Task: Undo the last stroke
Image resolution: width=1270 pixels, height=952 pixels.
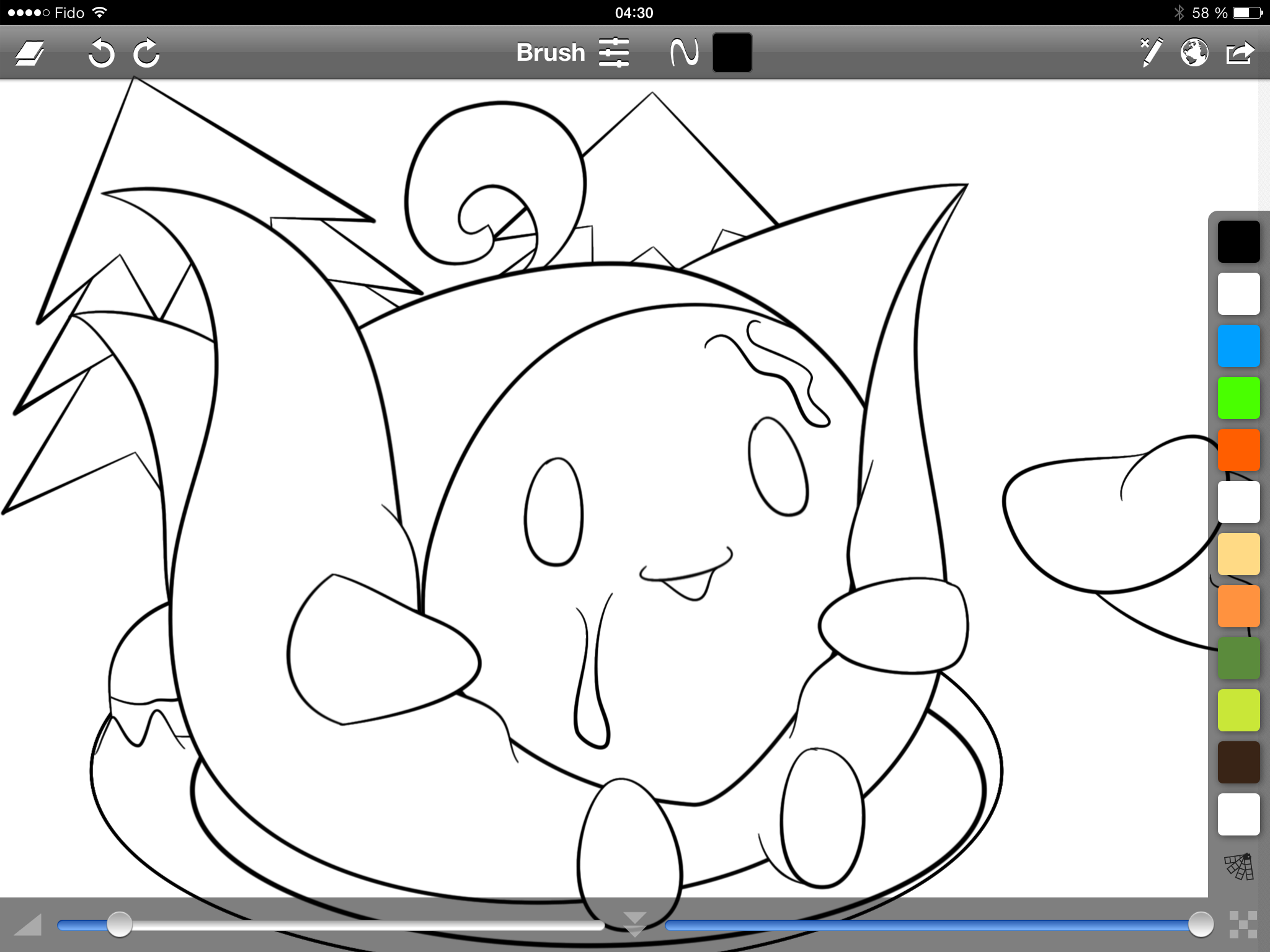Action: (x=101, y=53)
